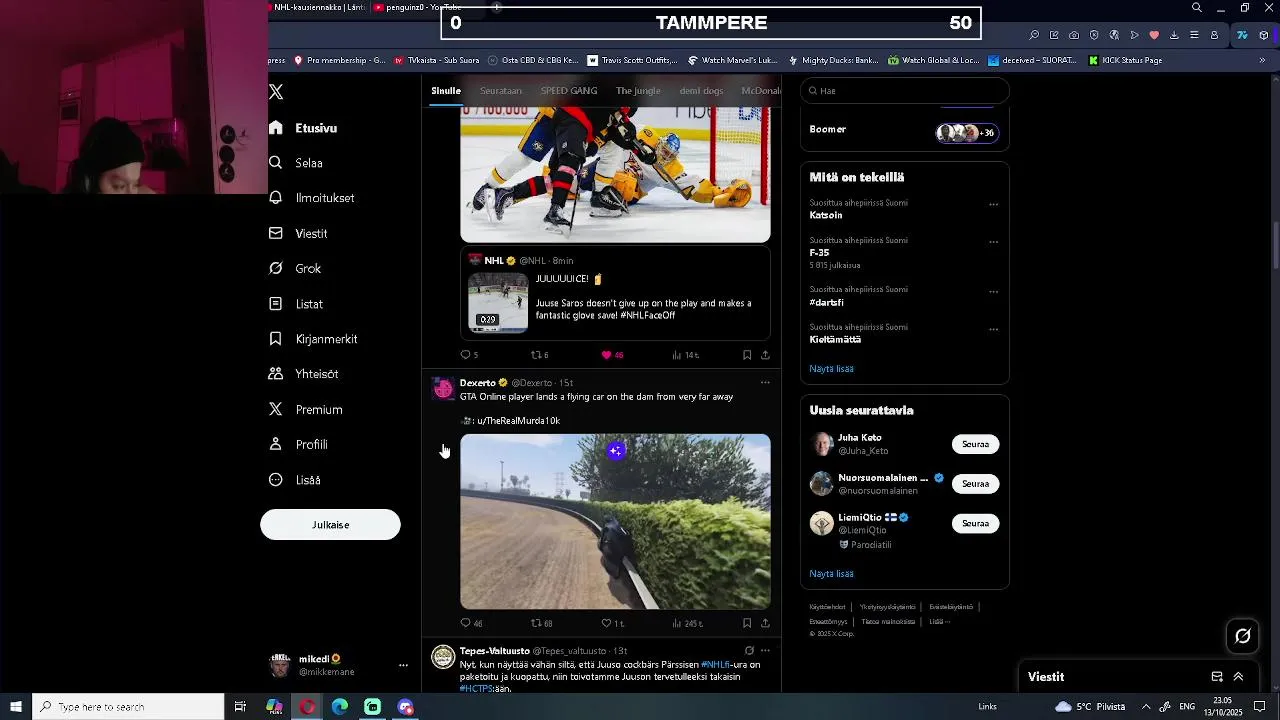Switch to The Jungle tab

[x=638, y=91]
